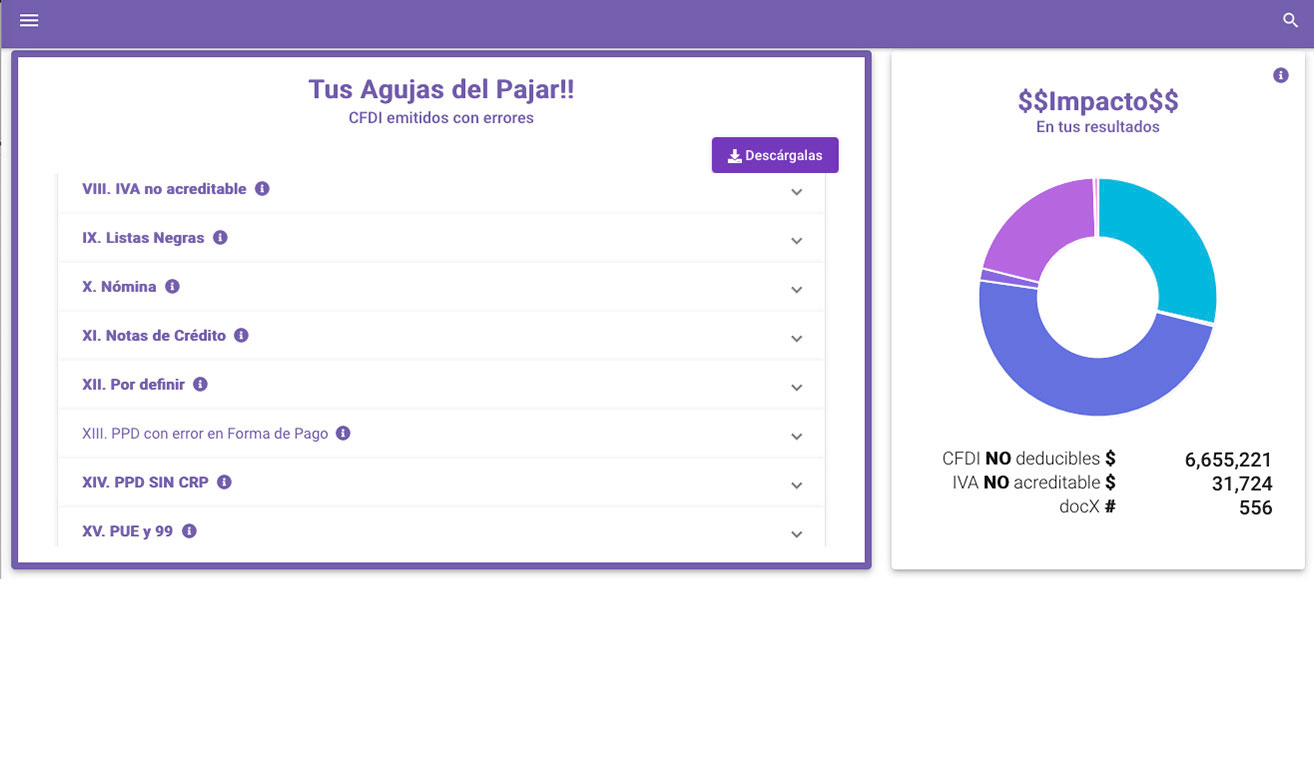The width and height of the screenshot is (1314, 783).
Task: Show info for IX. Listas Negras
Action: point(220,238)
